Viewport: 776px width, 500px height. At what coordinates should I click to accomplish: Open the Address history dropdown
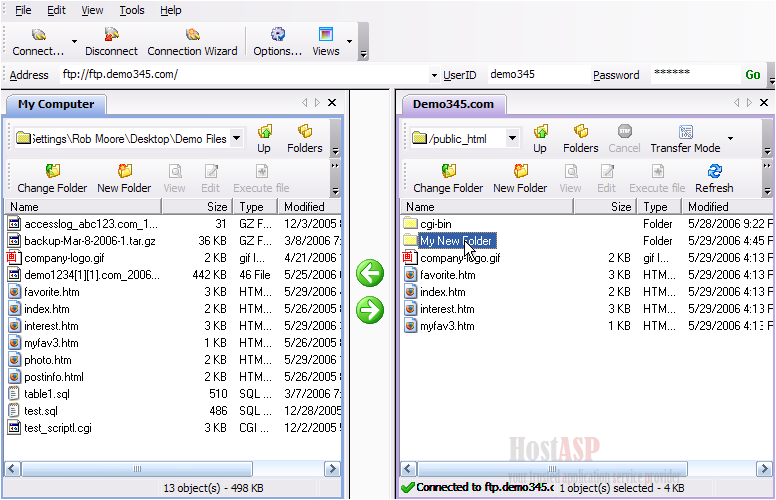[x=434, y=76]
